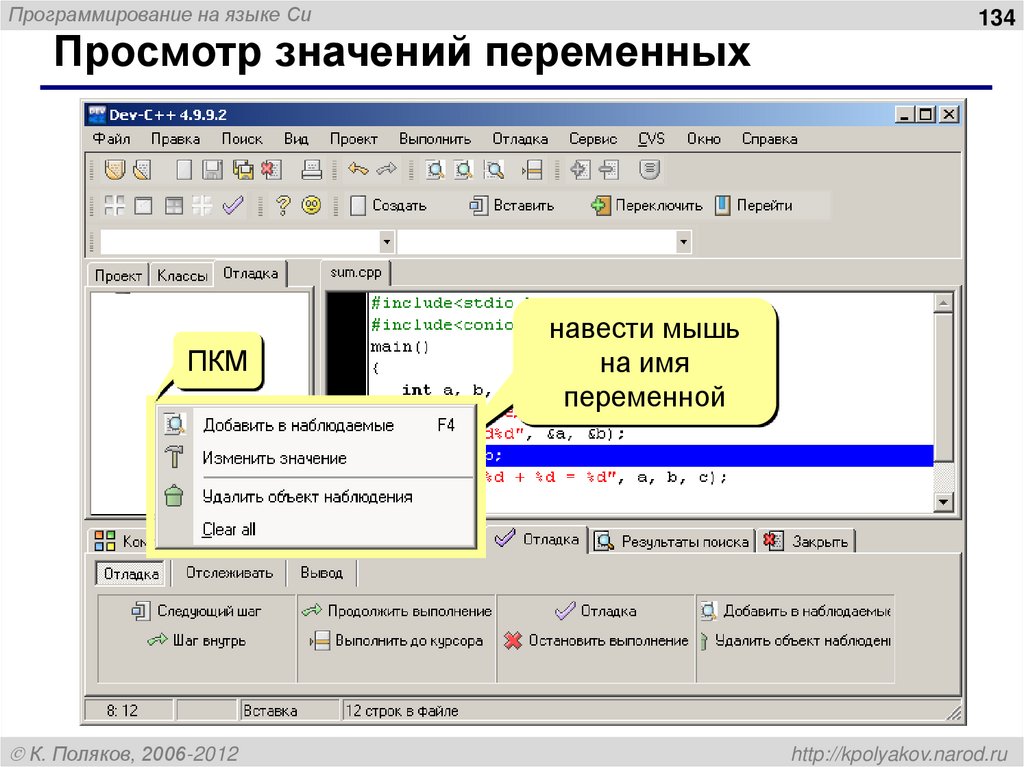The width and height of the screenshot is (1024, 767).
Task: Open the Проект menu
Action: pyautogui.click(x=353, y=139)
